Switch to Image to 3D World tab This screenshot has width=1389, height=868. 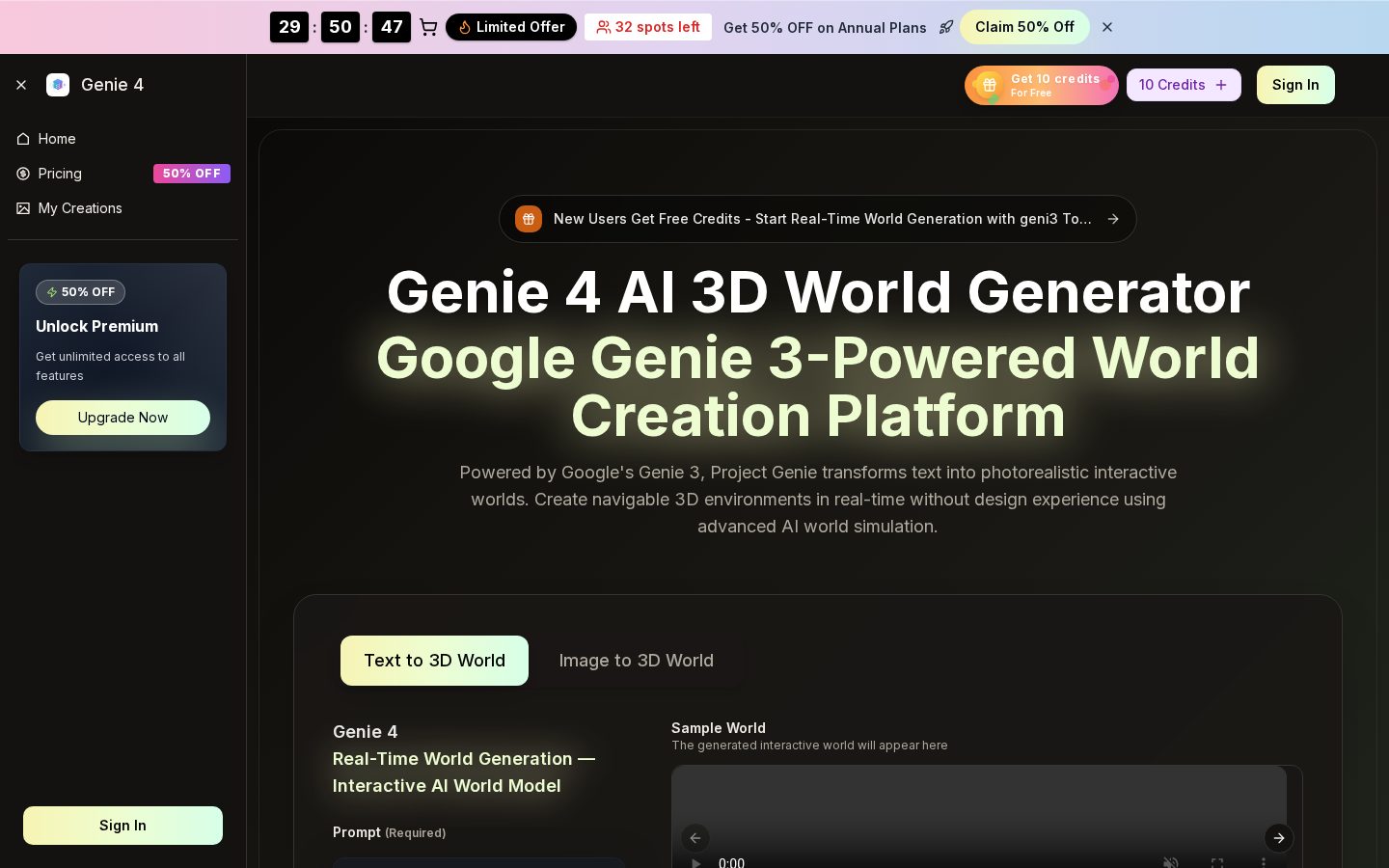(637, 661)
